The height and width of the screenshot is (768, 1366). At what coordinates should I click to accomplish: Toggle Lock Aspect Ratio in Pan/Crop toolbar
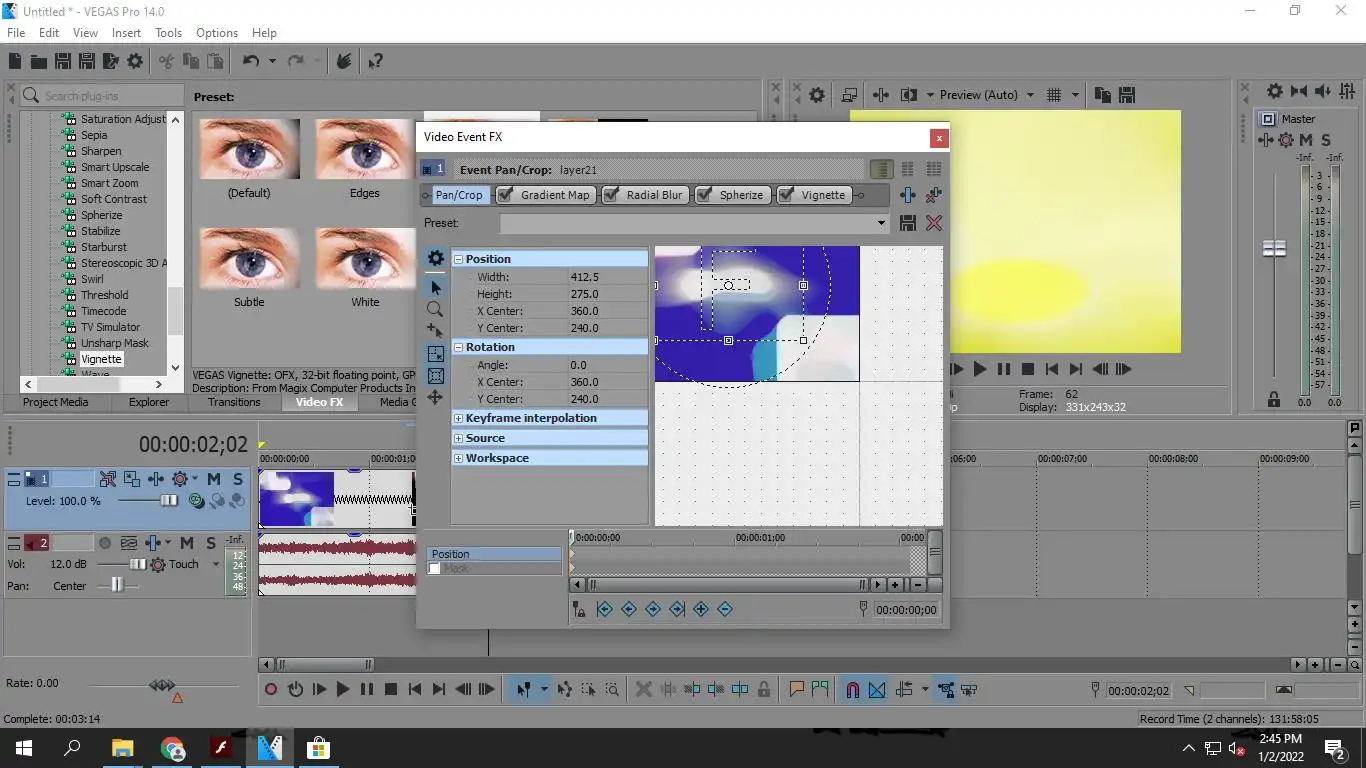(x=435, y=354)
